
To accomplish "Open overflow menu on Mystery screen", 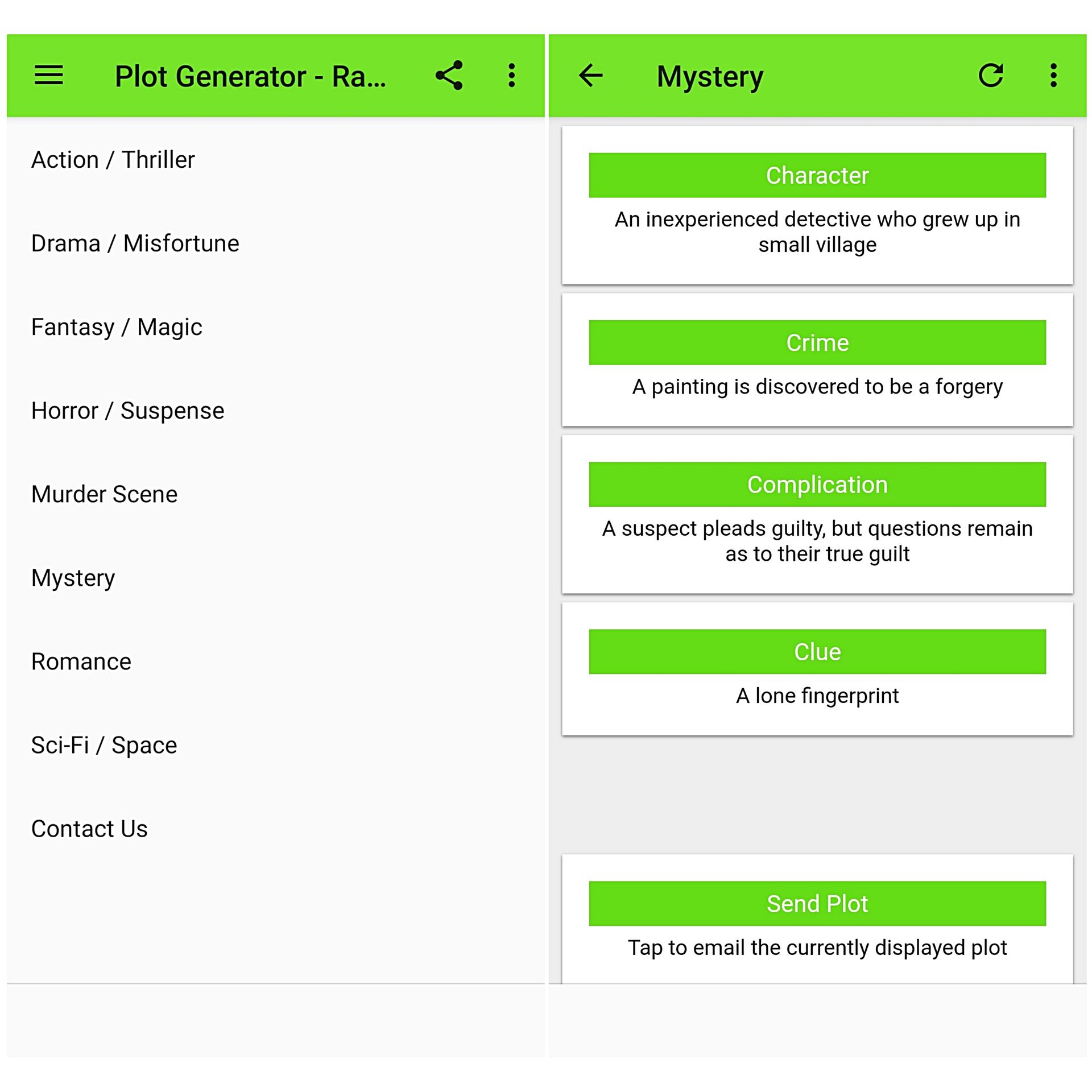I will point(1053,76).
